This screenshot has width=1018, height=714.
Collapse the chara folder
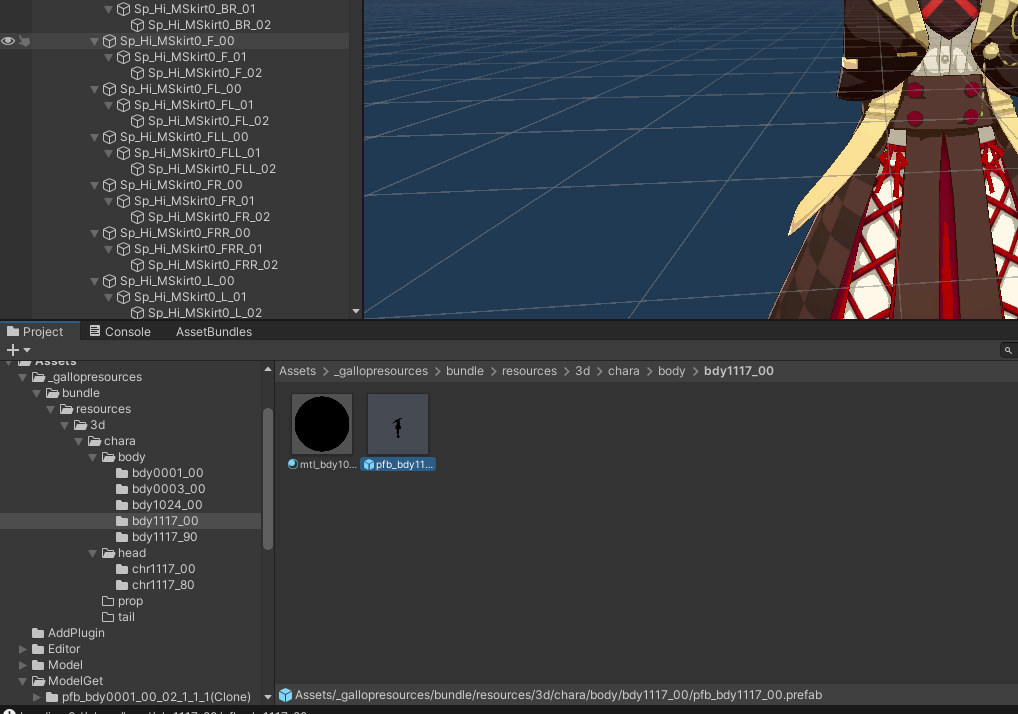(79, 441)
